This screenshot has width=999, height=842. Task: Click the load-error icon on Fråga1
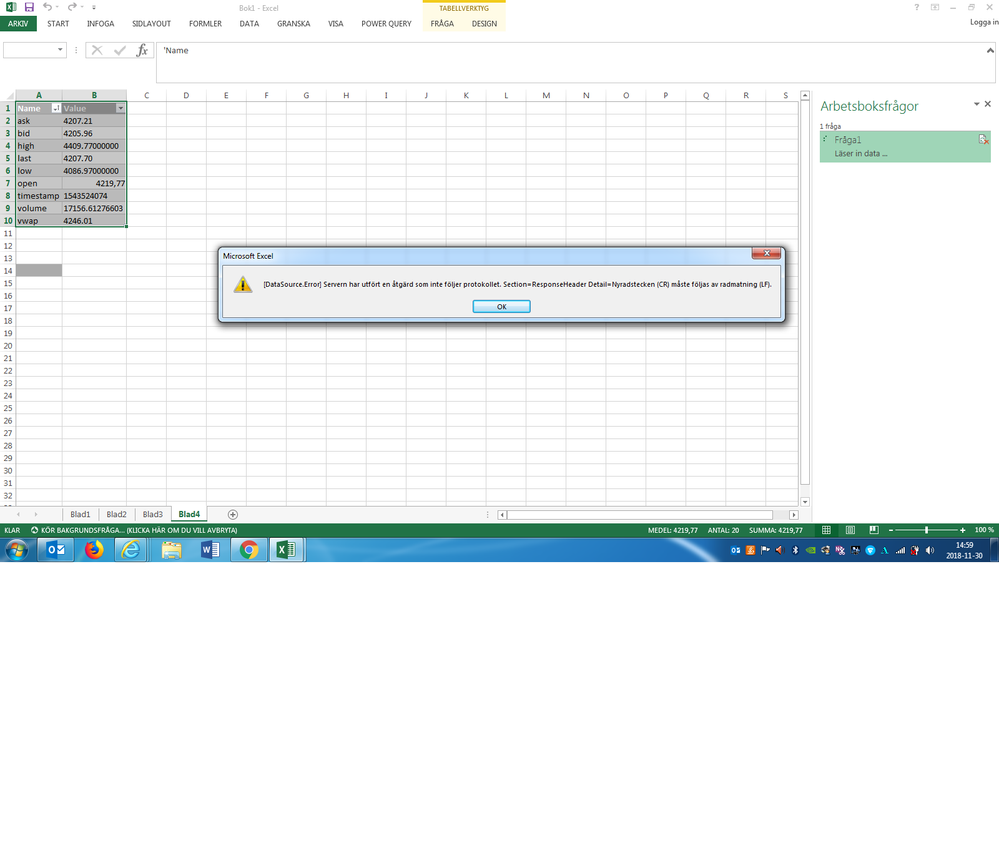point(981,140)
